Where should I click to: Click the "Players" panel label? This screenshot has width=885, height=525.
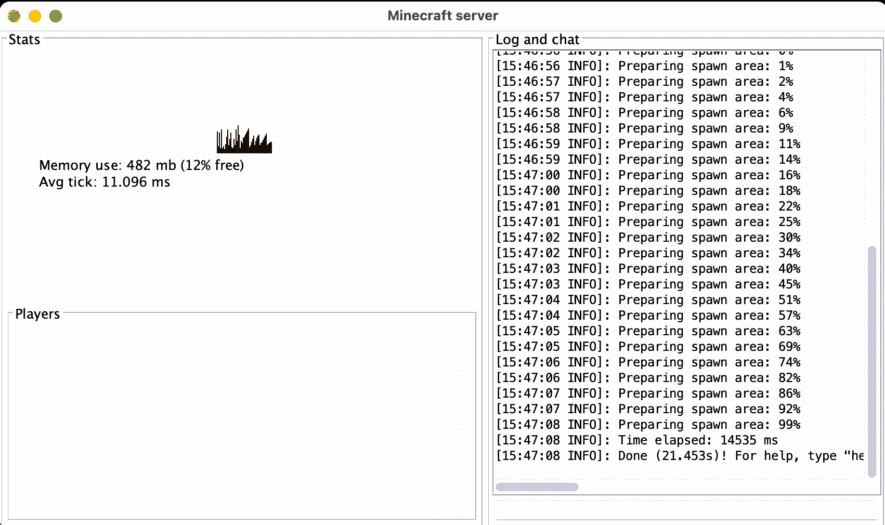(37, 314)
